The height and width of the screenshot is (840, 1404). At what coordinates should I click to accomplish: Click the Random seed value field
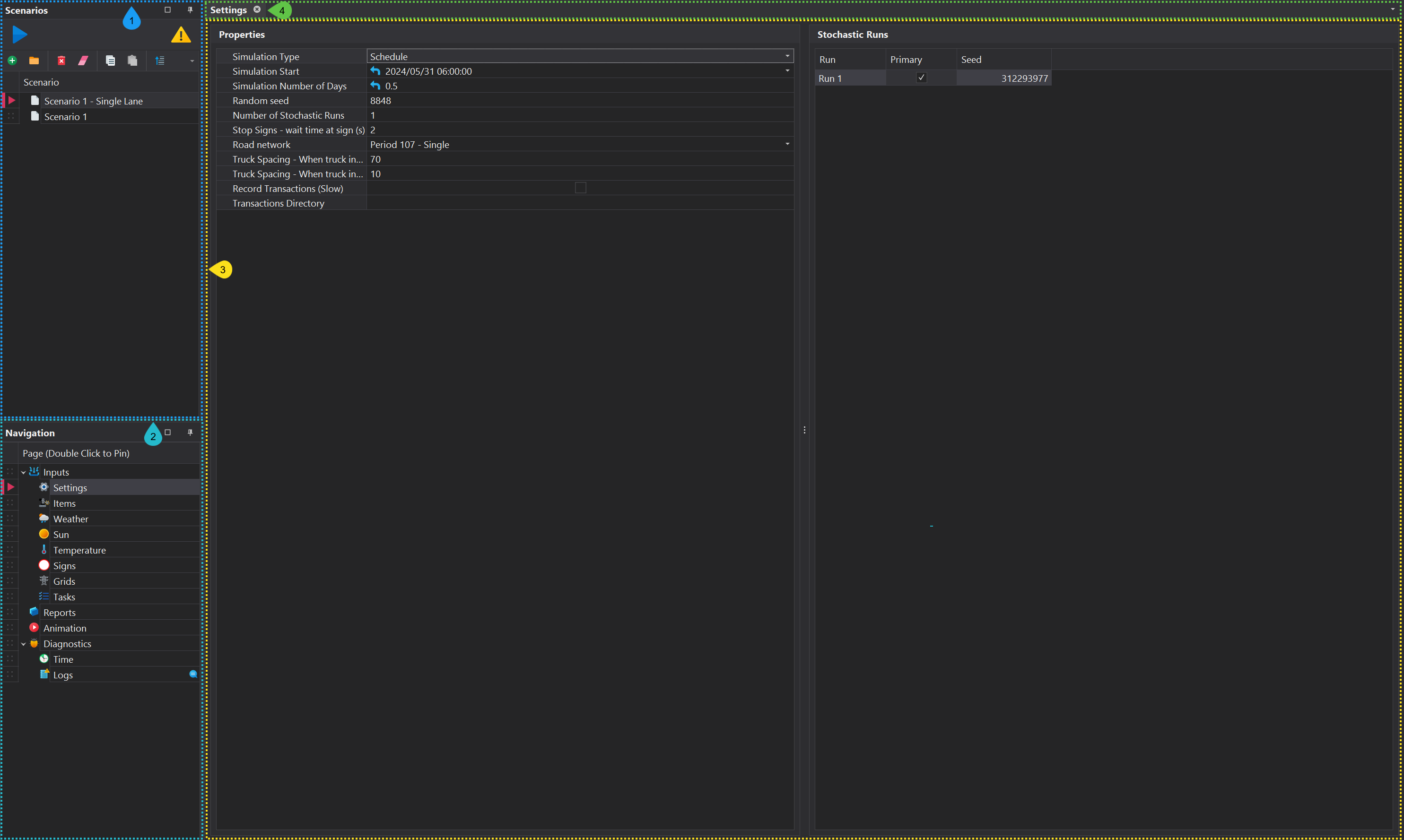577,101
